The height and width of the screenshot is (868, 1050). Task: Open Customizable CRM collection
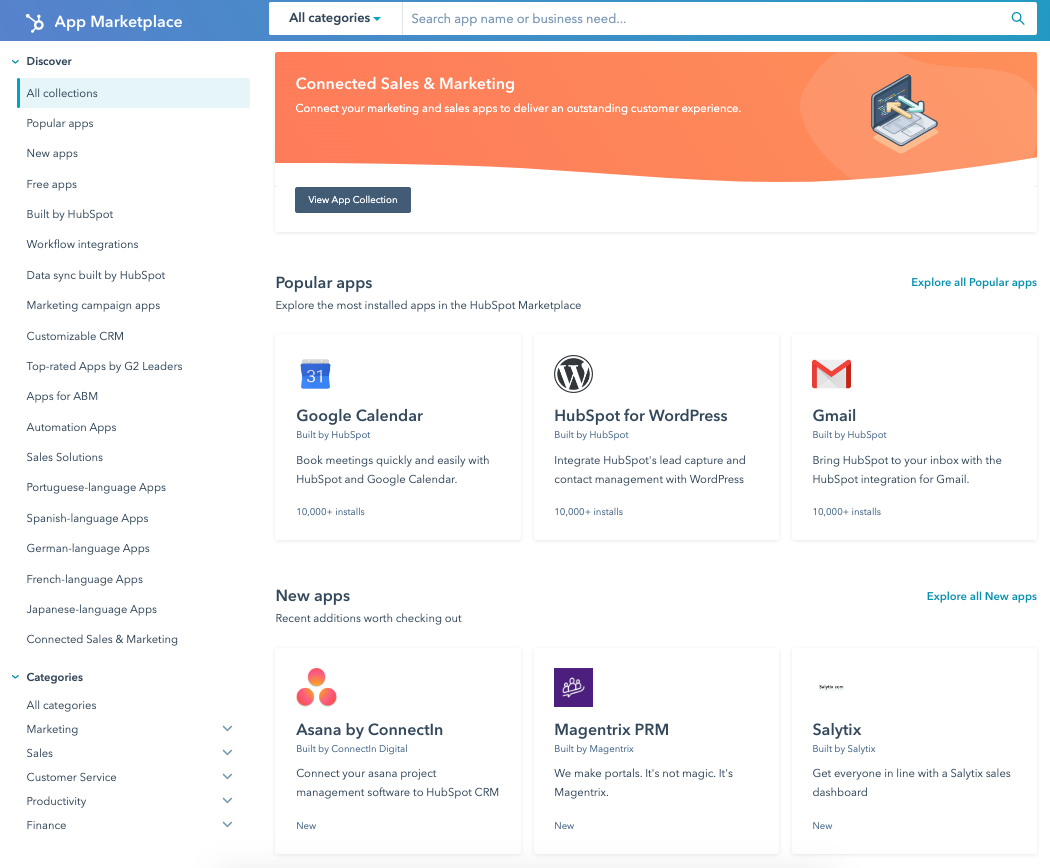75,336
